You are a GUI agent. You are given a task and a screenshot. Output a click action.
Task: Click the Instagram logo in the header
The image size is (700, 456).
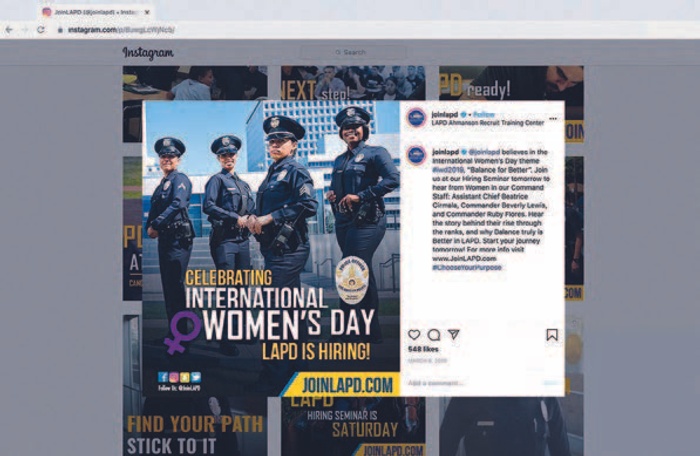click(x=148, y=53)
